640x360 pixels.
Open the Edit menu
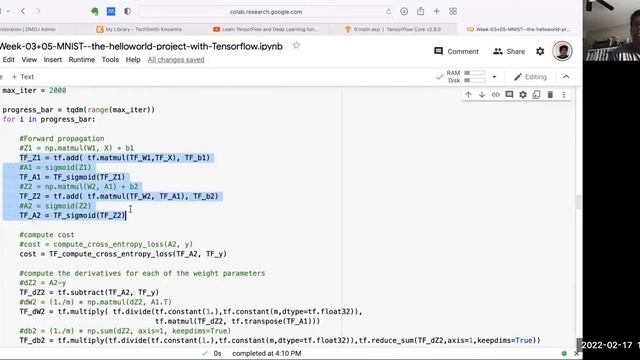click(9, 60)
